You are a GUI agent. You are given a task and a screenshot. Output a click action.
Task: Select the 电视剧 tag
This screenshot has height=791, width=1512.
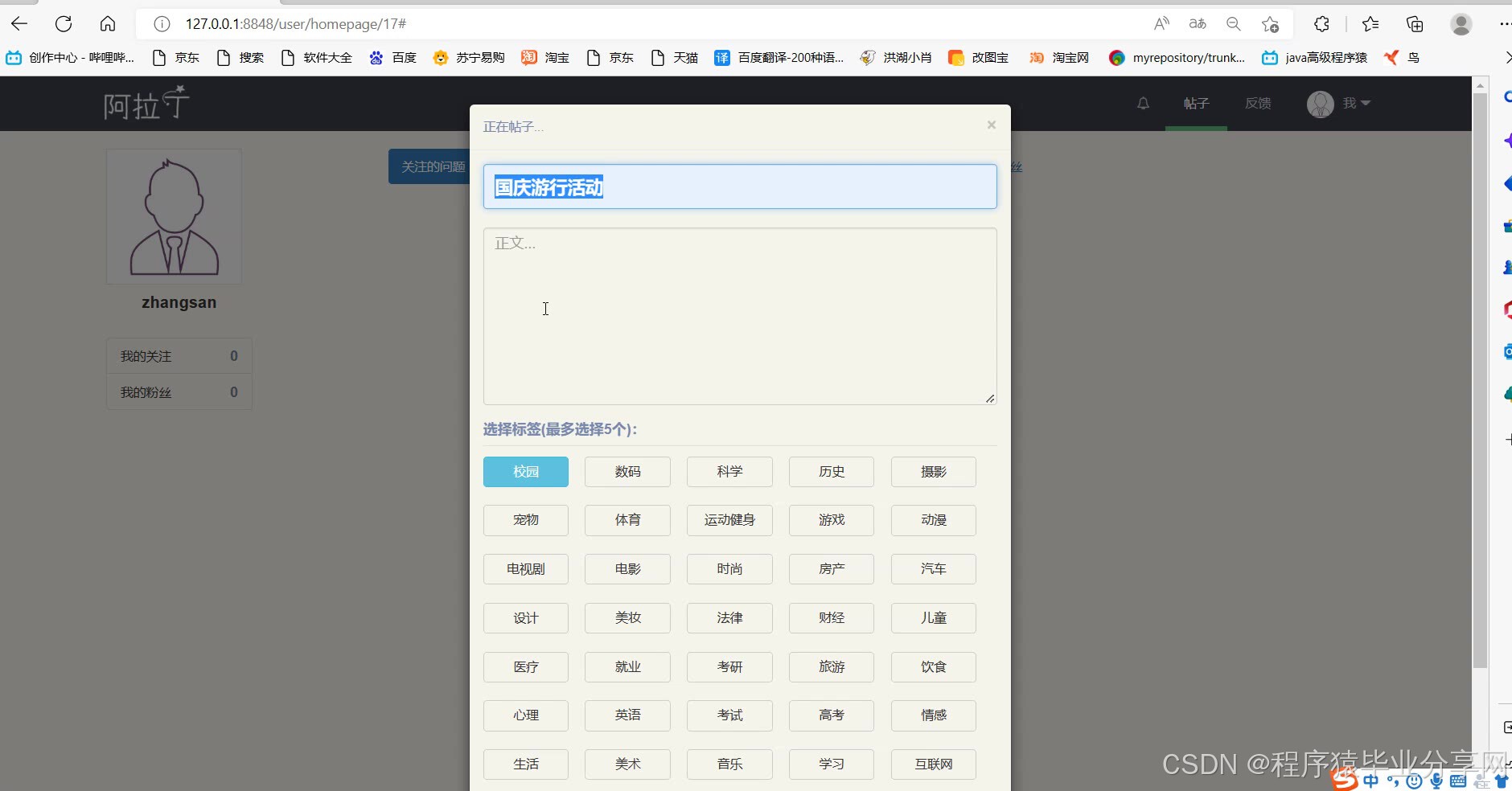tap(526, 569)
